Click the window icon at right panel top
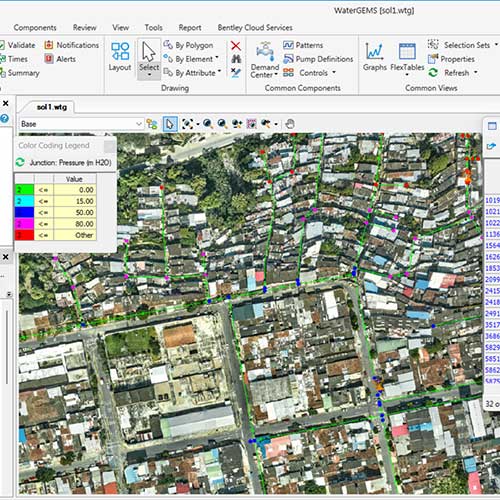500x500 pixels. click(x=492, y=126)
